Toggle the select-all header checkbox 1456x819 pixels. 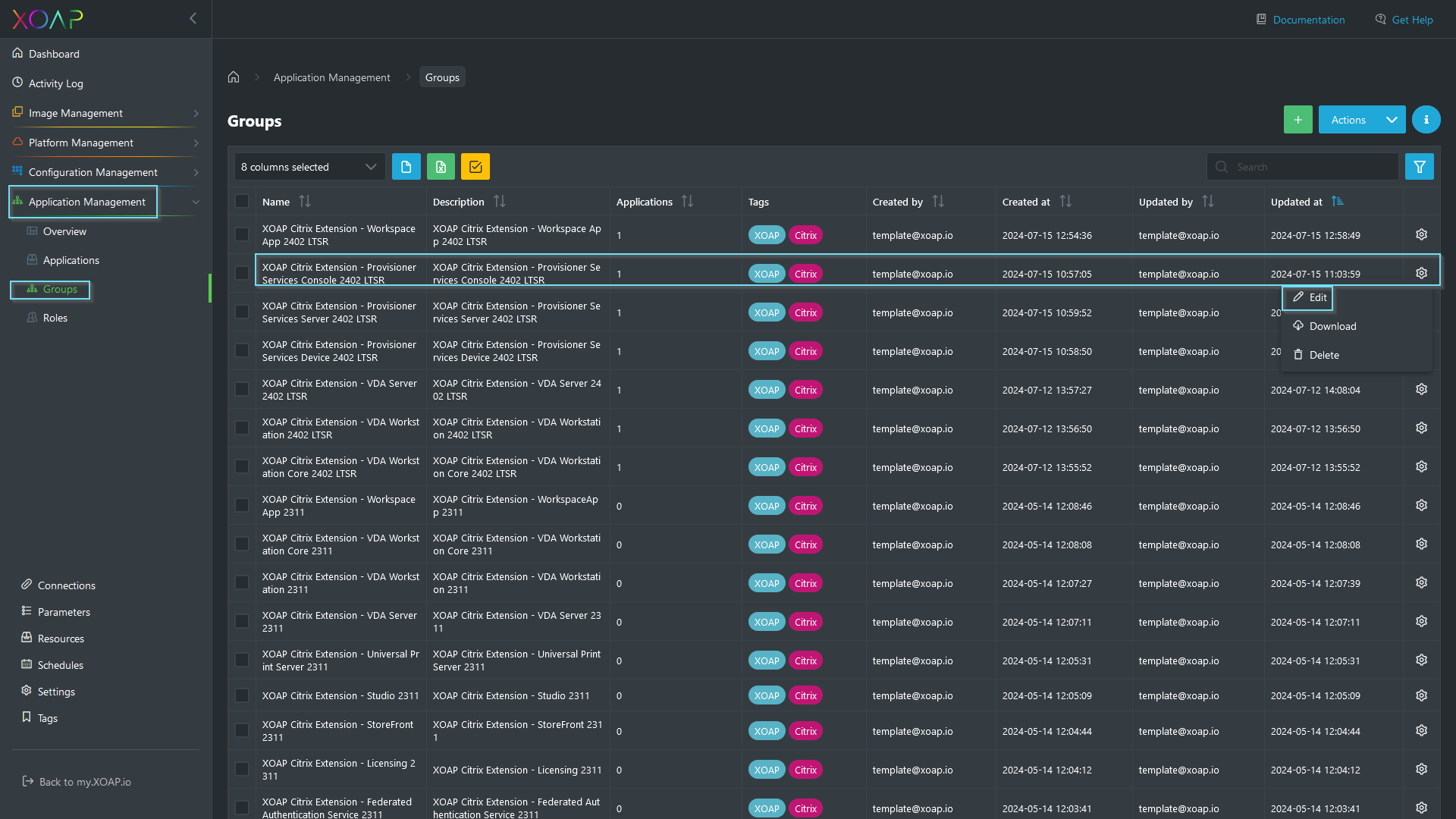242,201
